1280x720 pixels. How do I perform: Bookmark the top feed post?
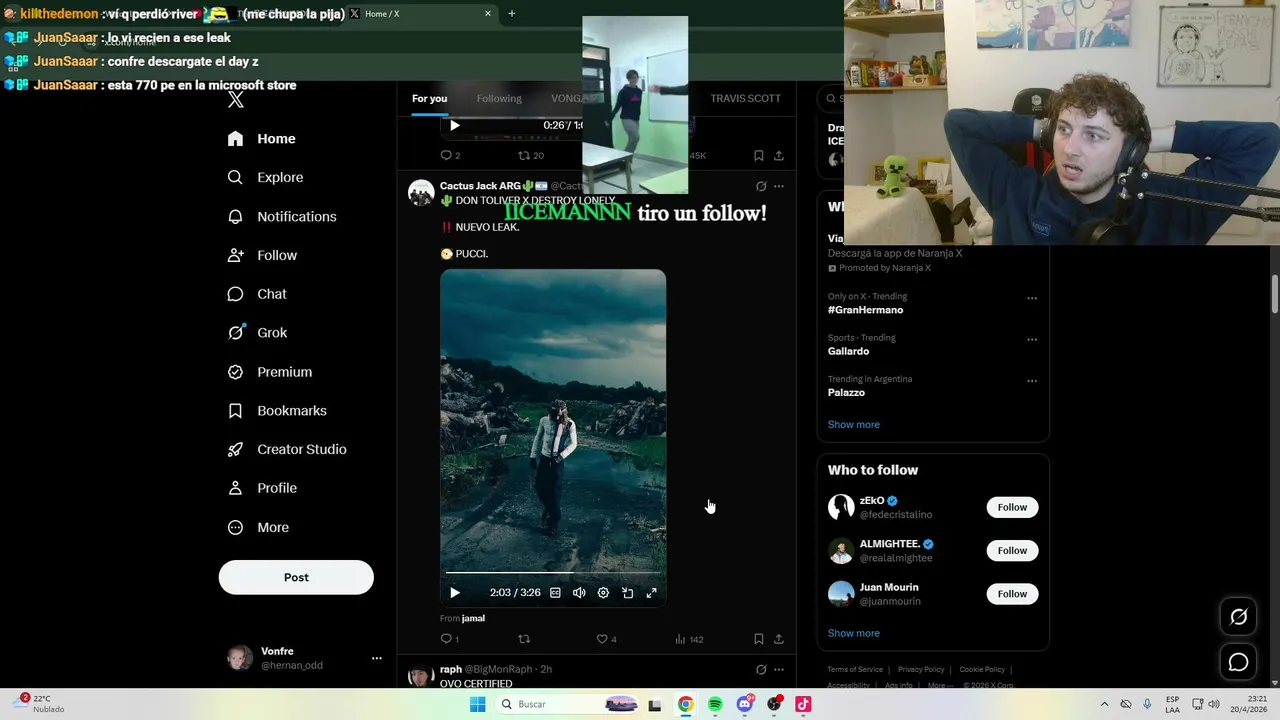coord(759,155)
